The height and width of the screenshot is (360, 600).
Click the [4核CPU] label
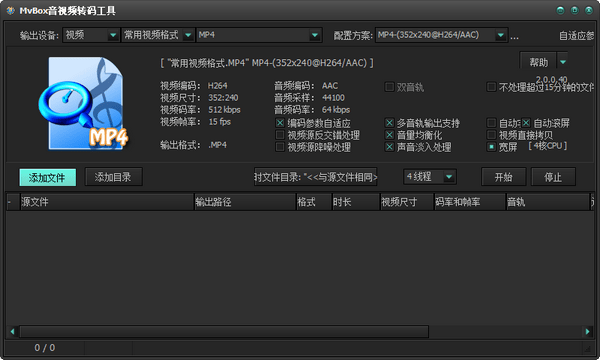tap(548, 146)
